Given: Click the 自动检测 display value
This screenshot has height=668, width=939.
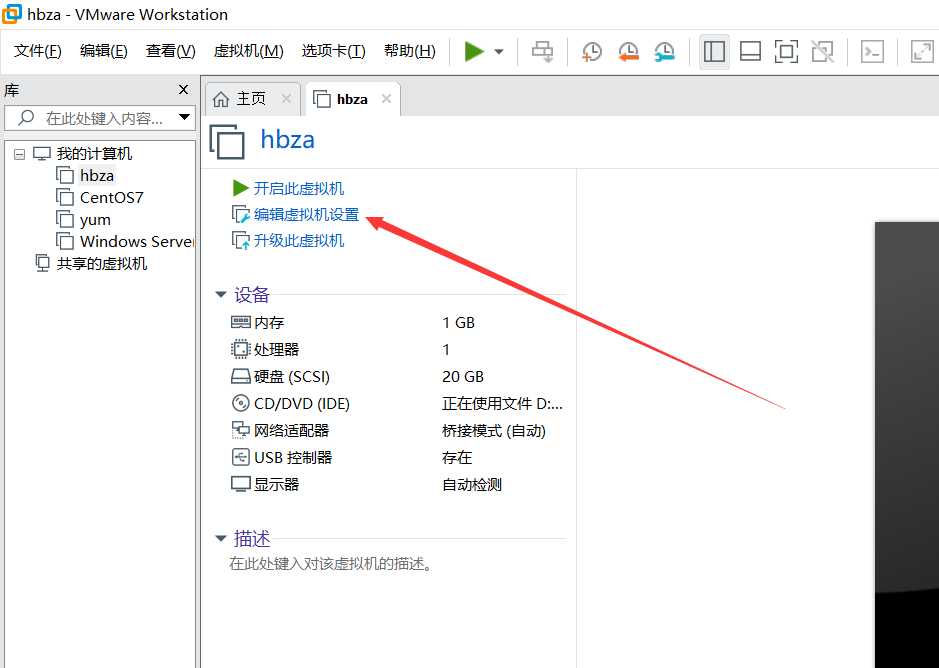Looking at the screenshot, I should click(x=472, y=485).
